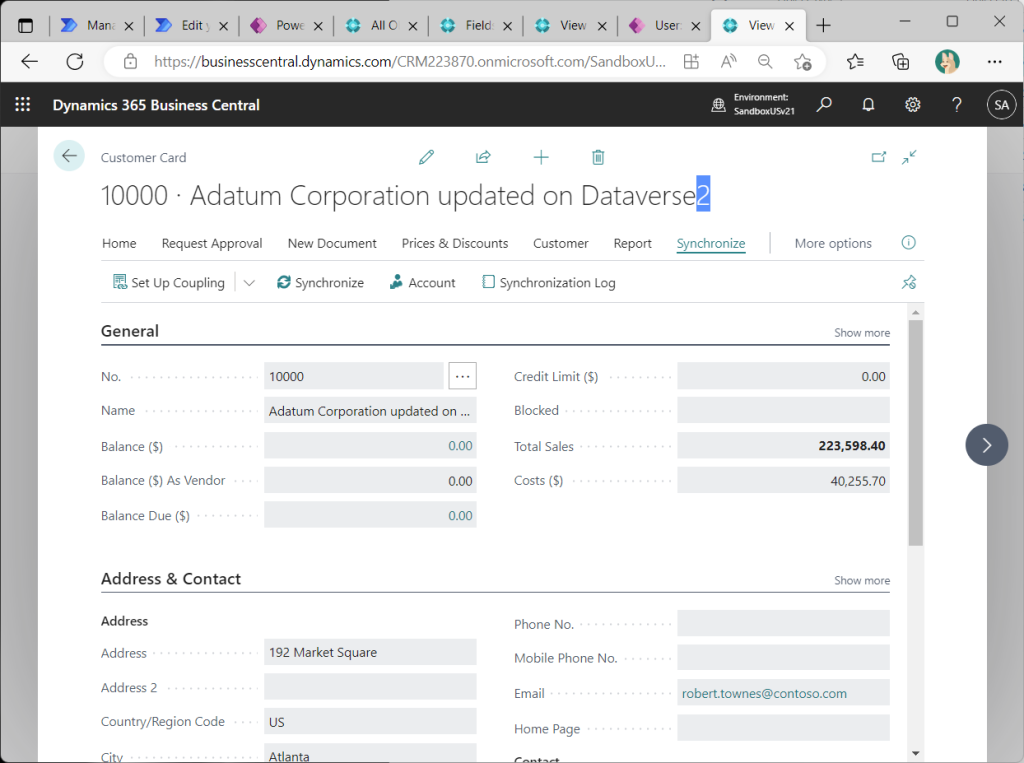Click the browser zoom out magnifier icon
The height and width of the screenshot is (763, 1024).
coord(765,61)
